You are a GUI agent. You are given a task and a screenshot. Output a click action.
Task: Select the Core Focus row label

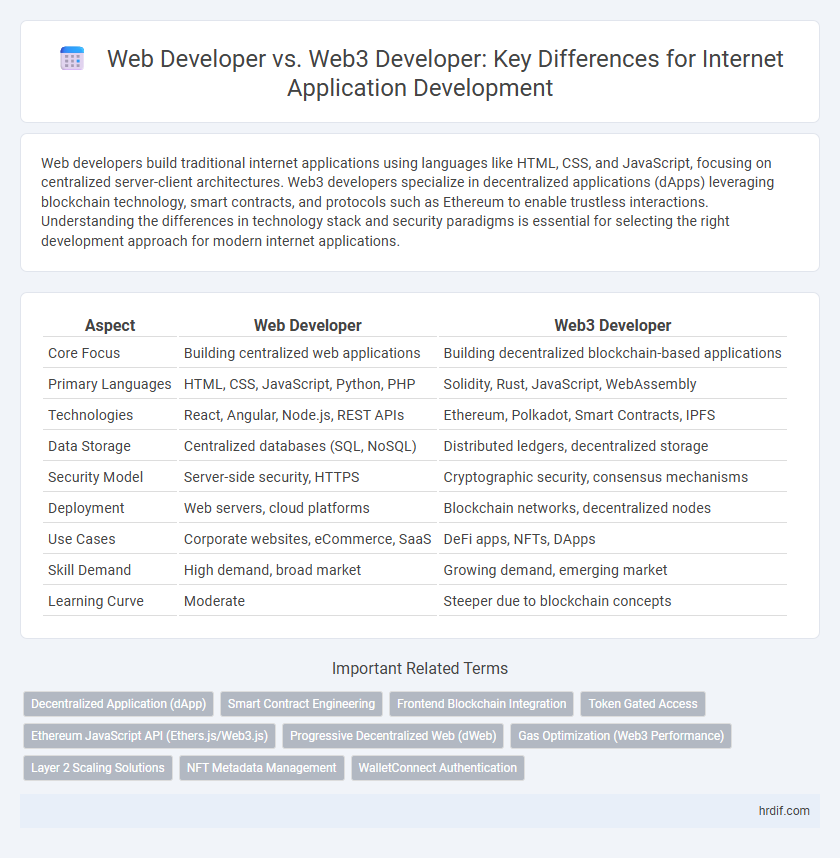coord(84,353)
